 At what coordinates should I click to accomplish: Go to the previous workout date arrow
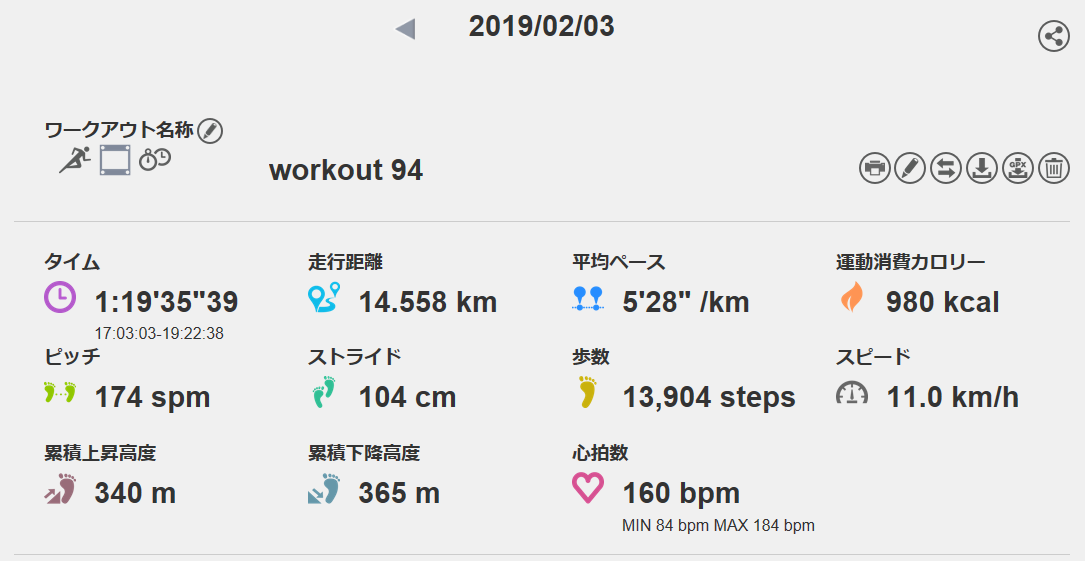tap(405, 29)
